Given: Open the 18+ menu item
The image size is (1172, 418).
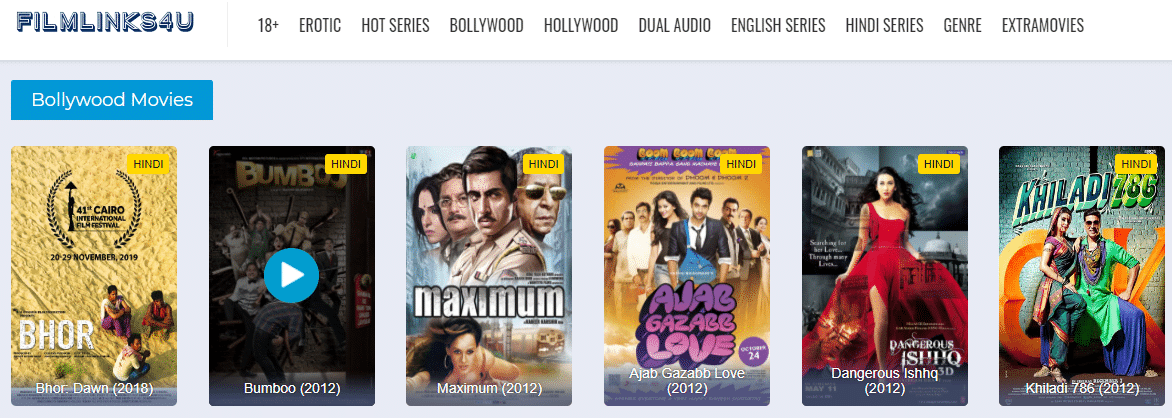Looking at the screenshot, I should [x=268, y=25].
